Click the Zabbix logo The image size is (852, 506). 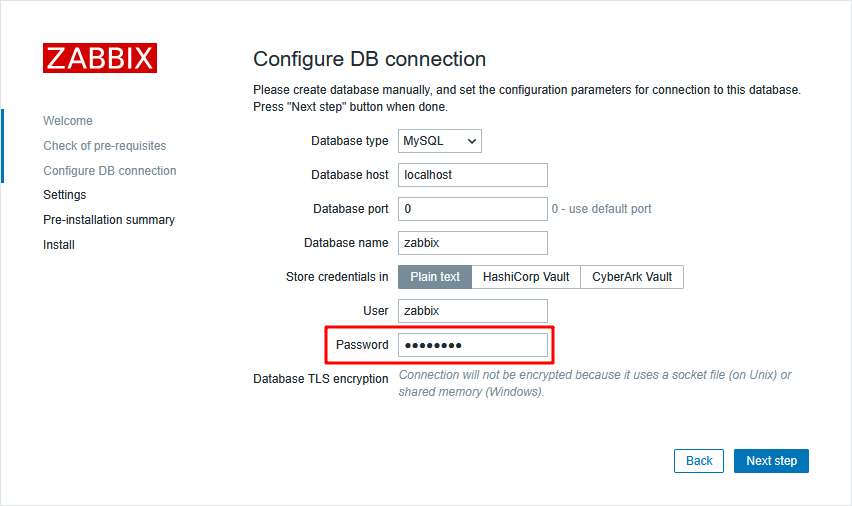[100, 58]
